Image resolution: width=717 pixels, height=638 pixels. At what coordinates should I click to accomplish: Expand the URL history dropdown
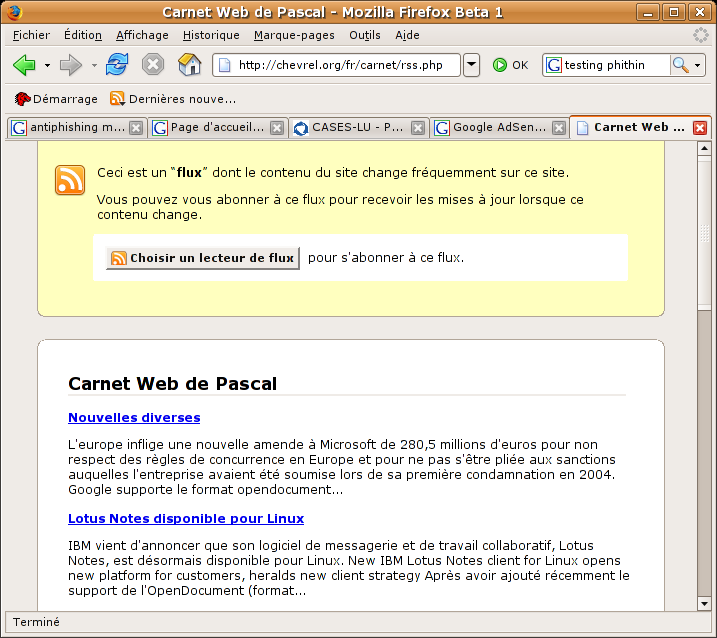471,65
